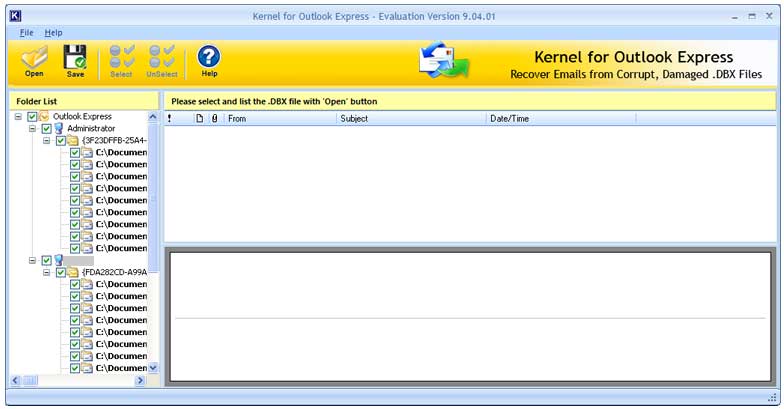Click the folder icon beside {FDA282CD-A99A
784x409 pixels.
[x=73, y=272]
